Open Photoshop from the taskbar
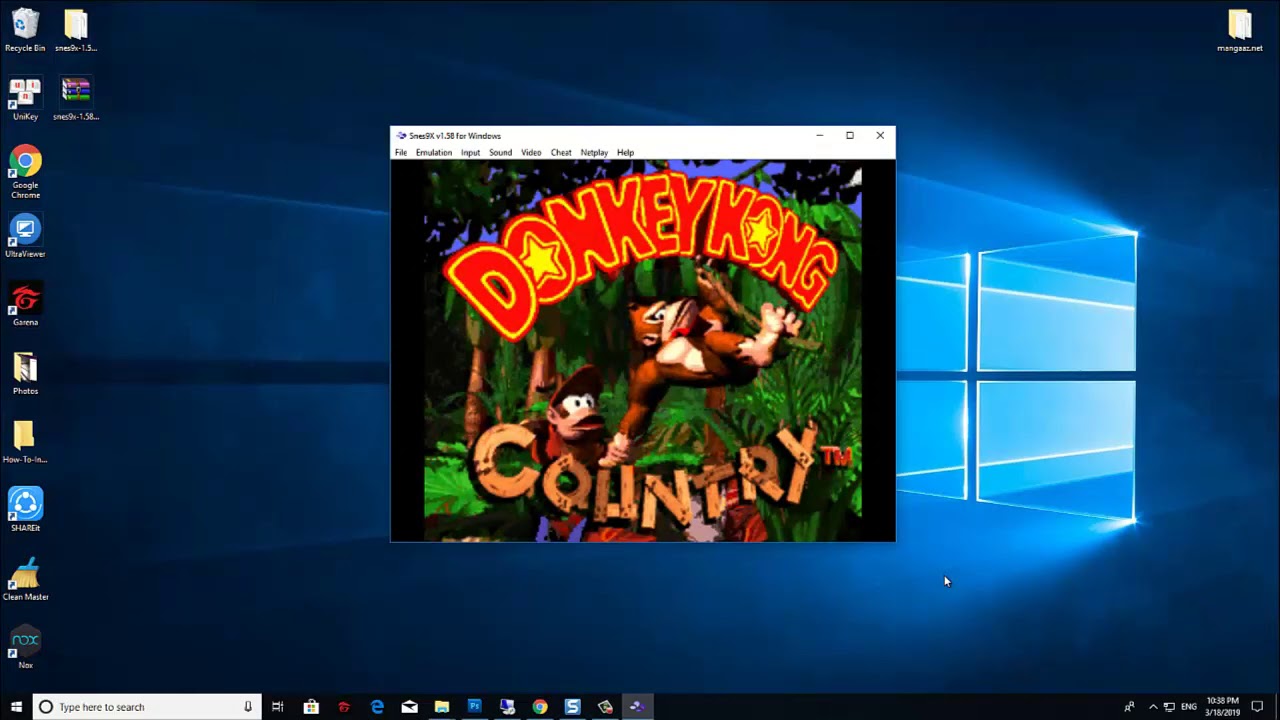Viewport: 1280px width, 720px height. pos(474,707)
